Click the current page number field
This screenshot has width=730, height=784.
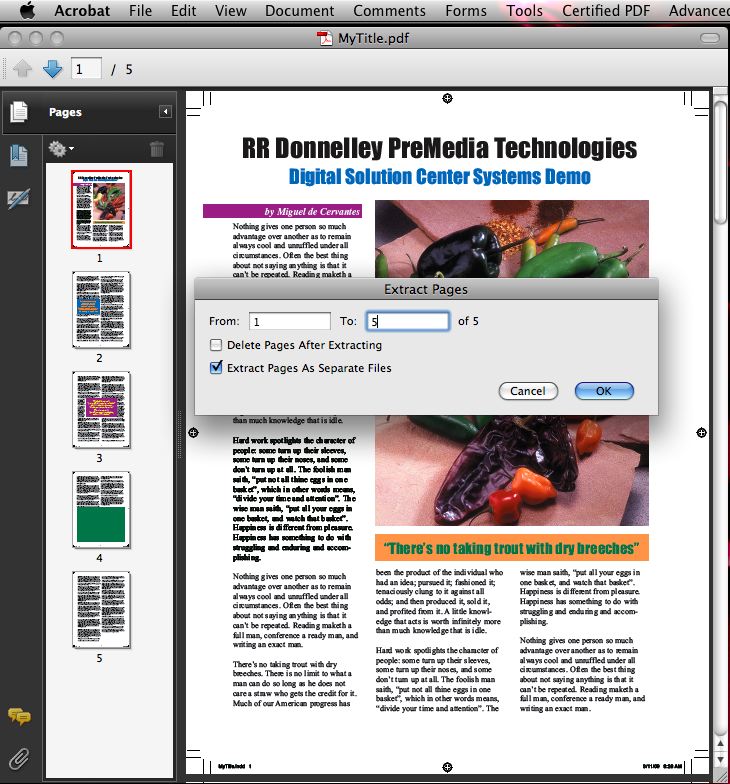86,69
